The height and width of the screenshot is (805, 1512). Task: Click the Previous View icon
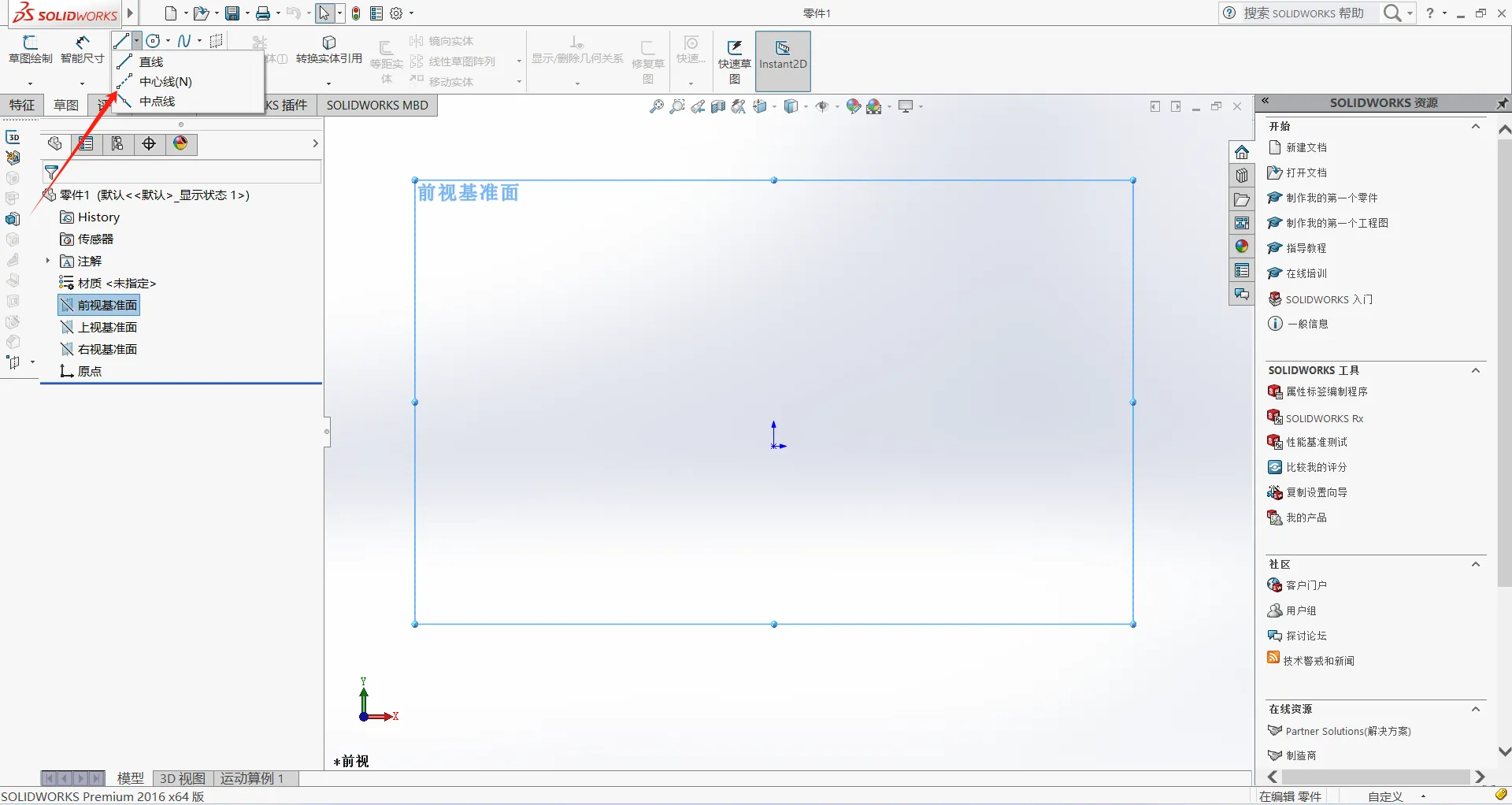point(698,106)
